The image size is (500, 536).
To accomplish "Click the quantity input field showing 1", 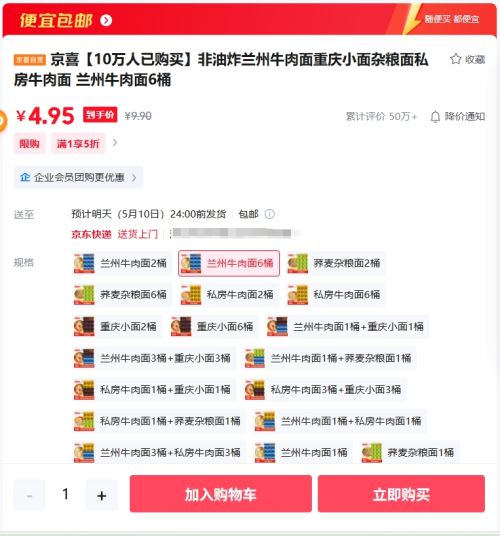I will [x=65, y=495].
